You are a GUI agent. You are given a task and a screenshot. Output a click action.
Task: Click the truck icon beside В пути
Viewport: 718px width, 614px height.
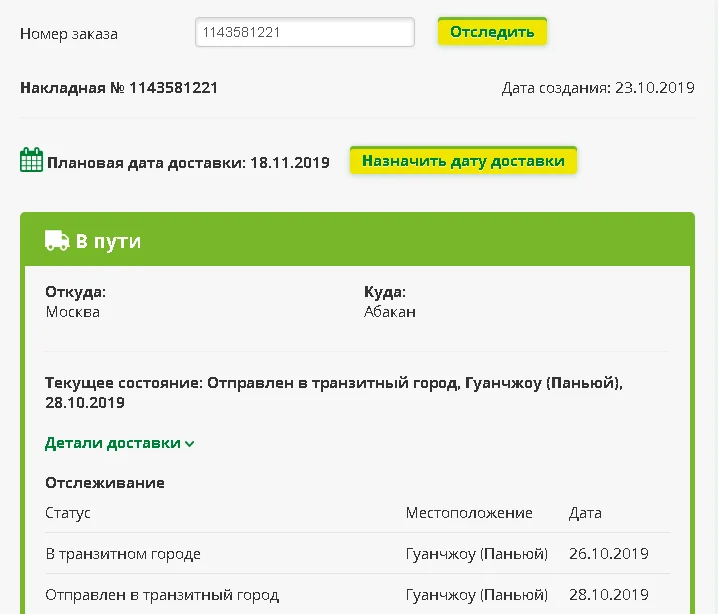(57, 240)
